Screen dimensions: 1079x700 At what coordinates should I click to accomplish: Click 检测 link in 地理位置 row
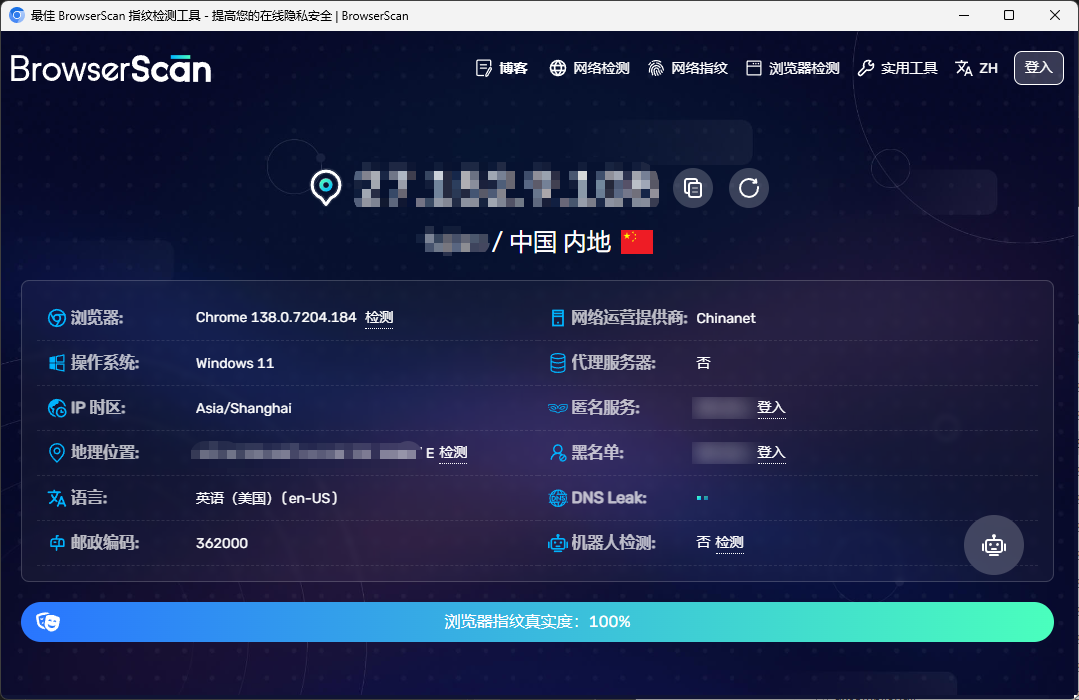point(453,452)
